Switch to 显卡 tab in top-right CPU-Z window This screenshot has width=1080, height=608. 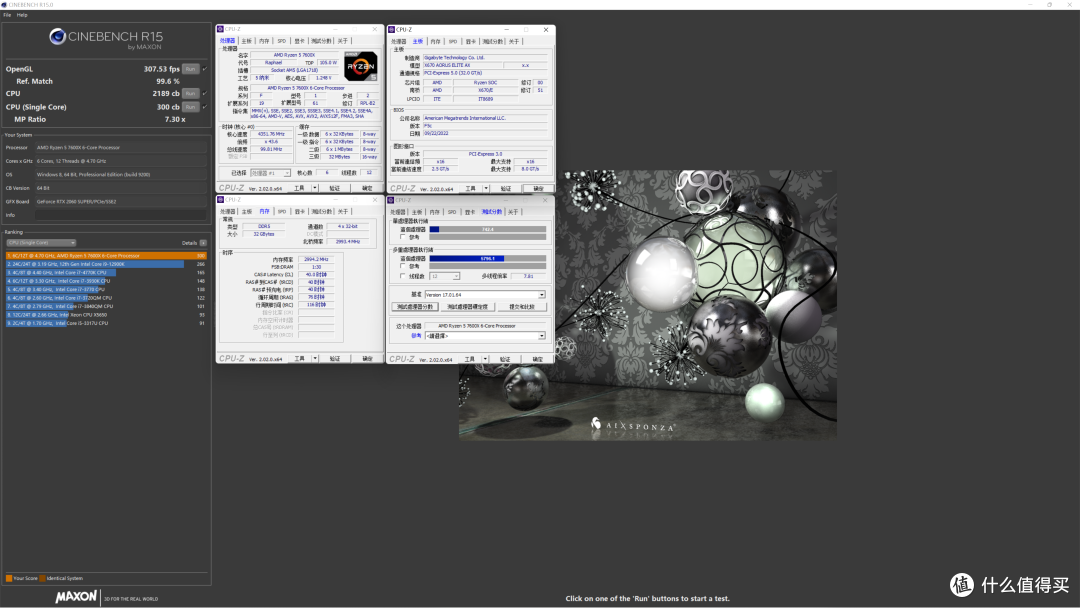(470, 41)
